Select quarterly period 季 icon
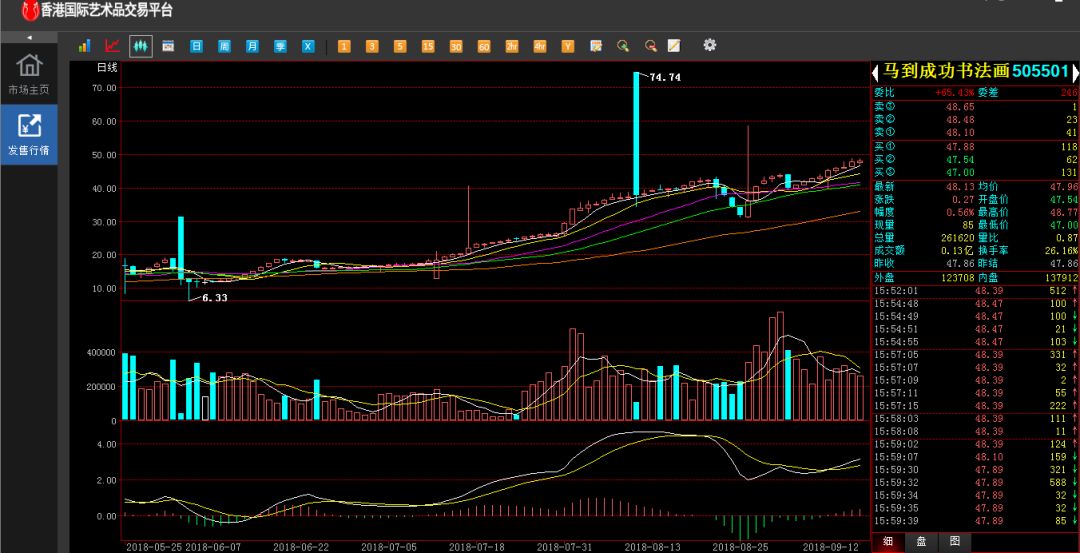This screenshot has height=553, width=1080. 280,46
